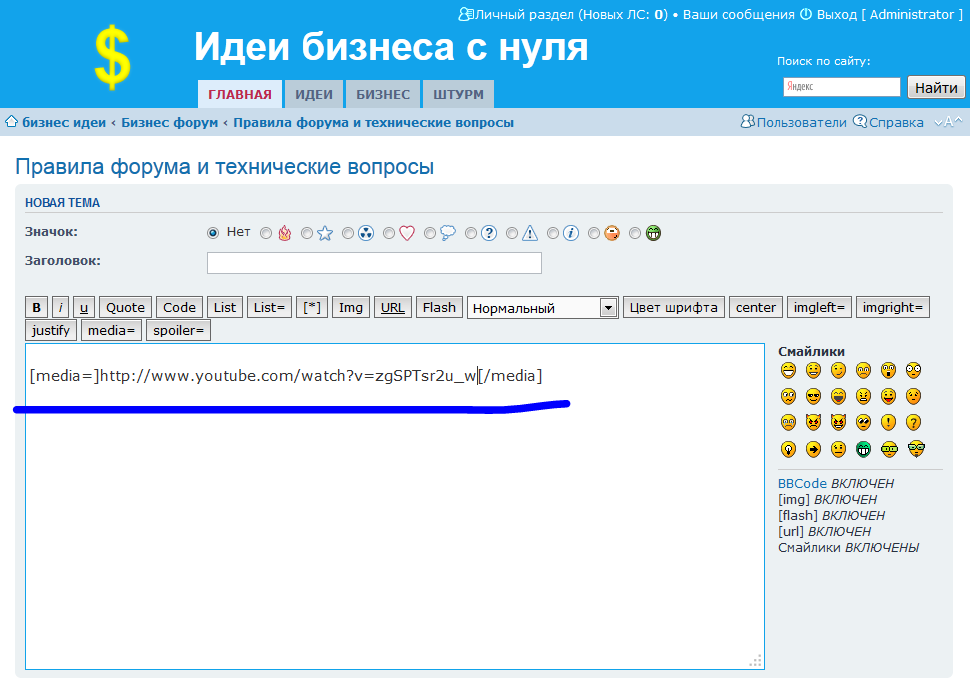Open the ШТУРМ tab
Image resolution: width=970 pixels, height=682 pixels.
tap(458, 94)
